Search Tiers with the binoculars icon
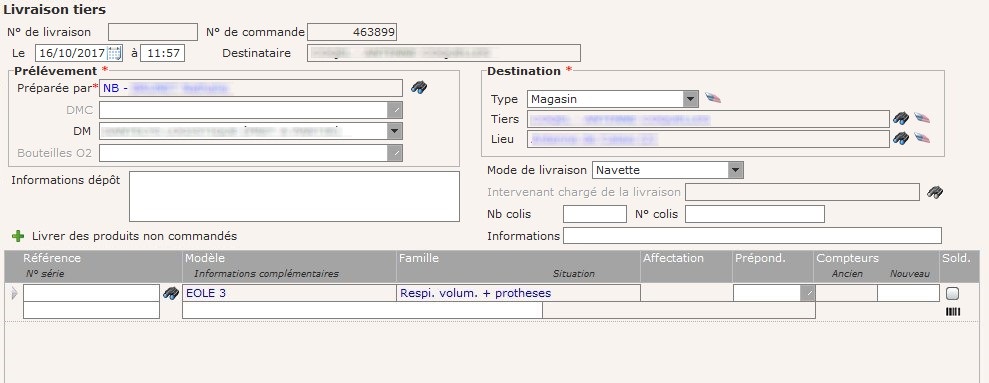Image resolution: width=989 pixels, height=383 pixels. pos(901,118)
